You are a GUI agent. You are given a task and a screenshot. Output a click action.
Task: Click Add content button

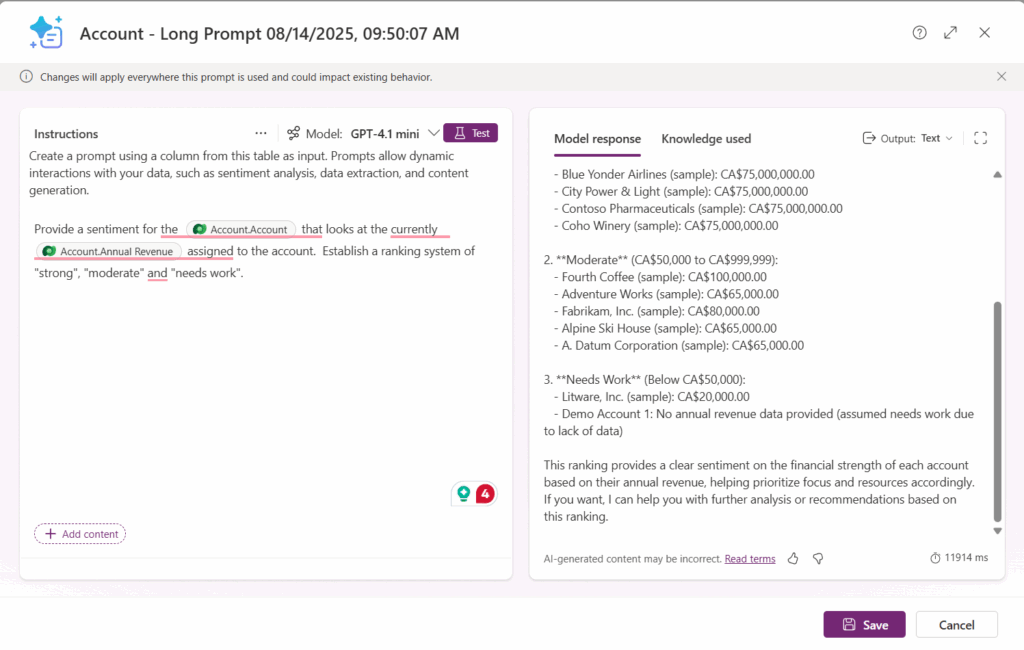pyautogui.click(x=80, y=534)
